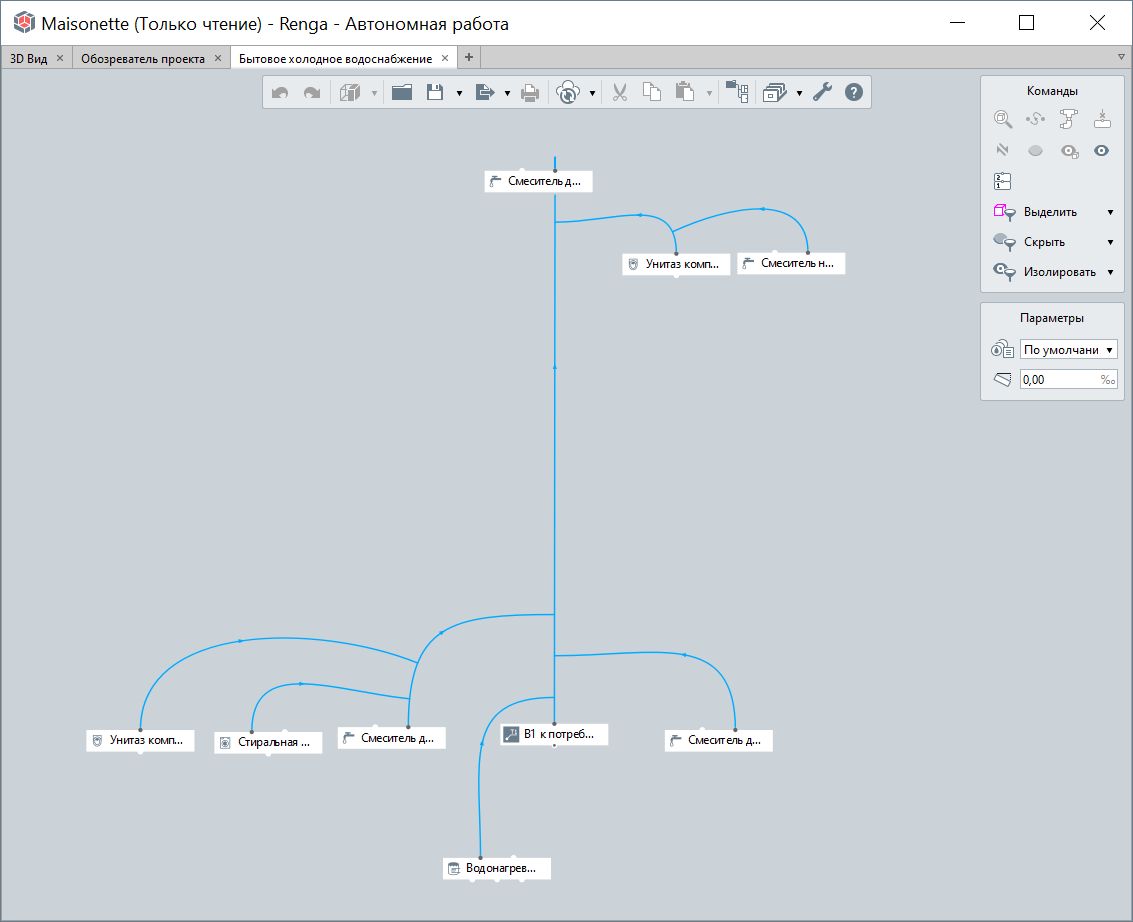Expand the save options dropdown arrow

[459, 93]
